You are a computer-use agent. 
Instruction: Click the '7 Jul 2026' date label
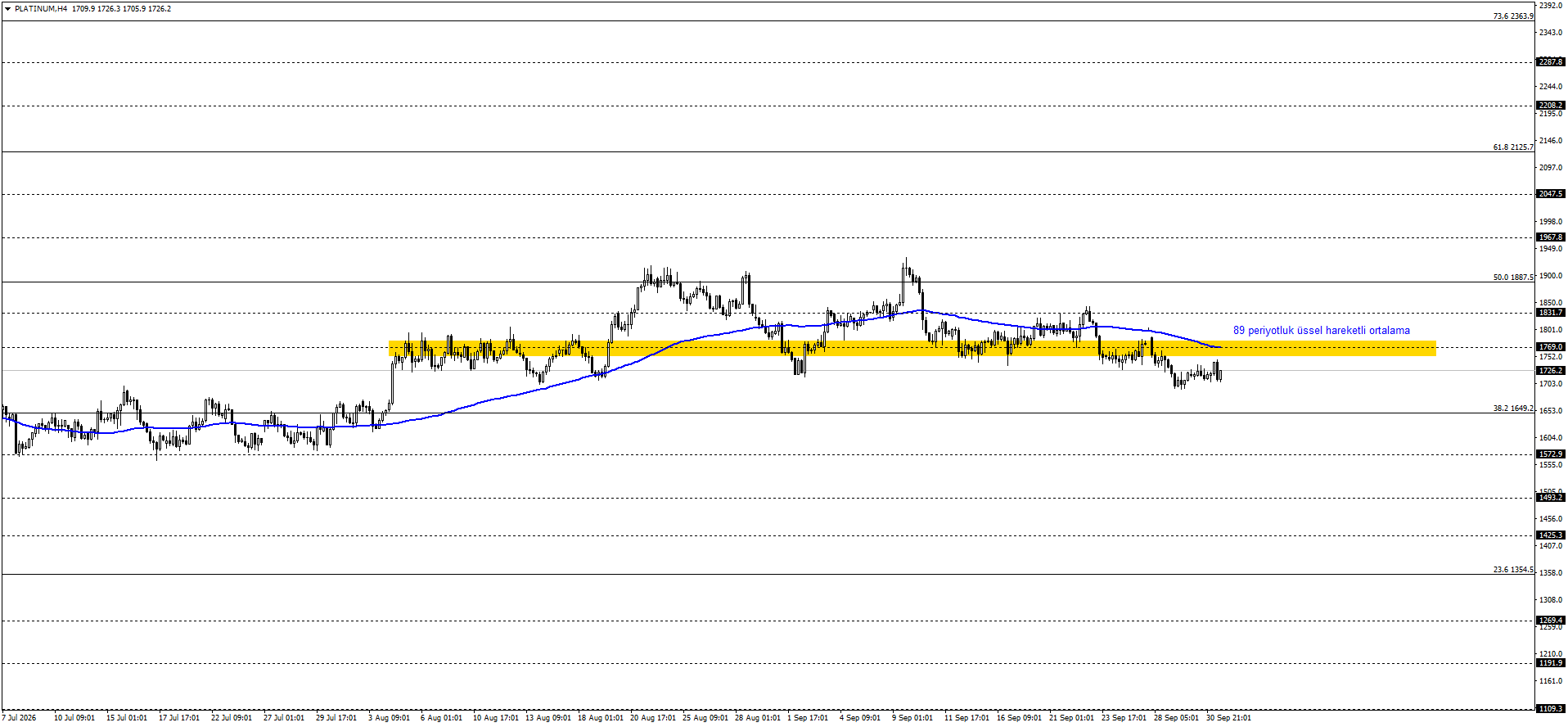pyautogui.click(x=19, y=718)
